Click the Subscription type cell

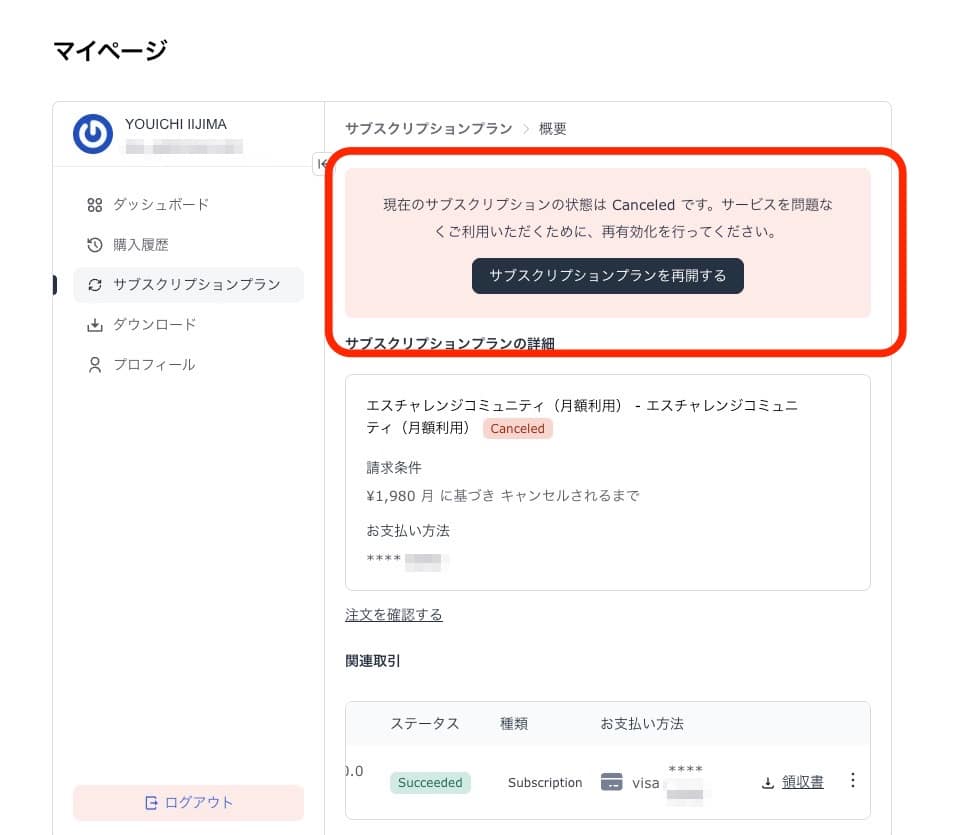(545, 783)
